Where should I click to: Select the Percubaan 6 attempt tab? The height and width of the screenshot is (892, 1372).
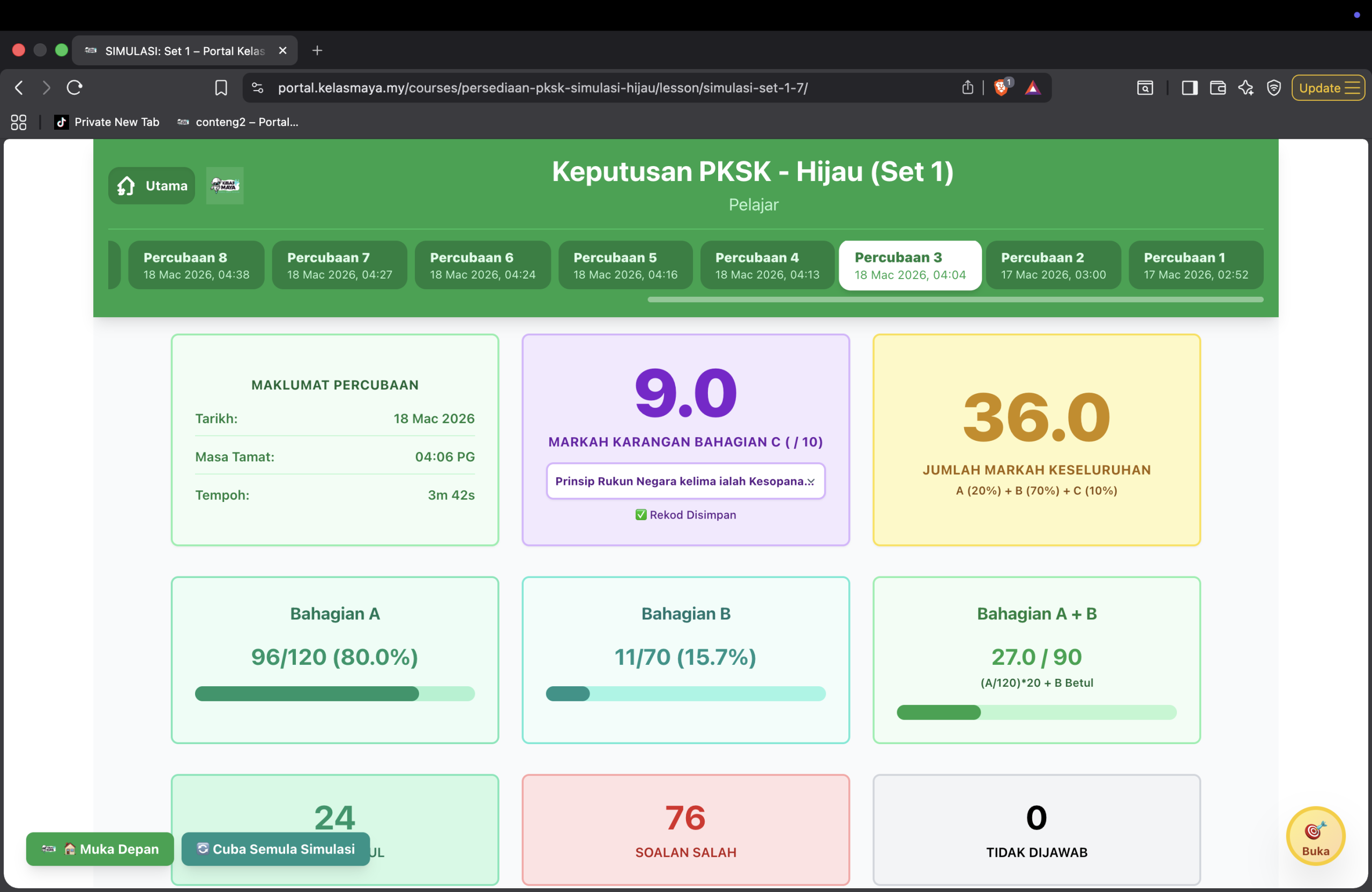(482, 265)
